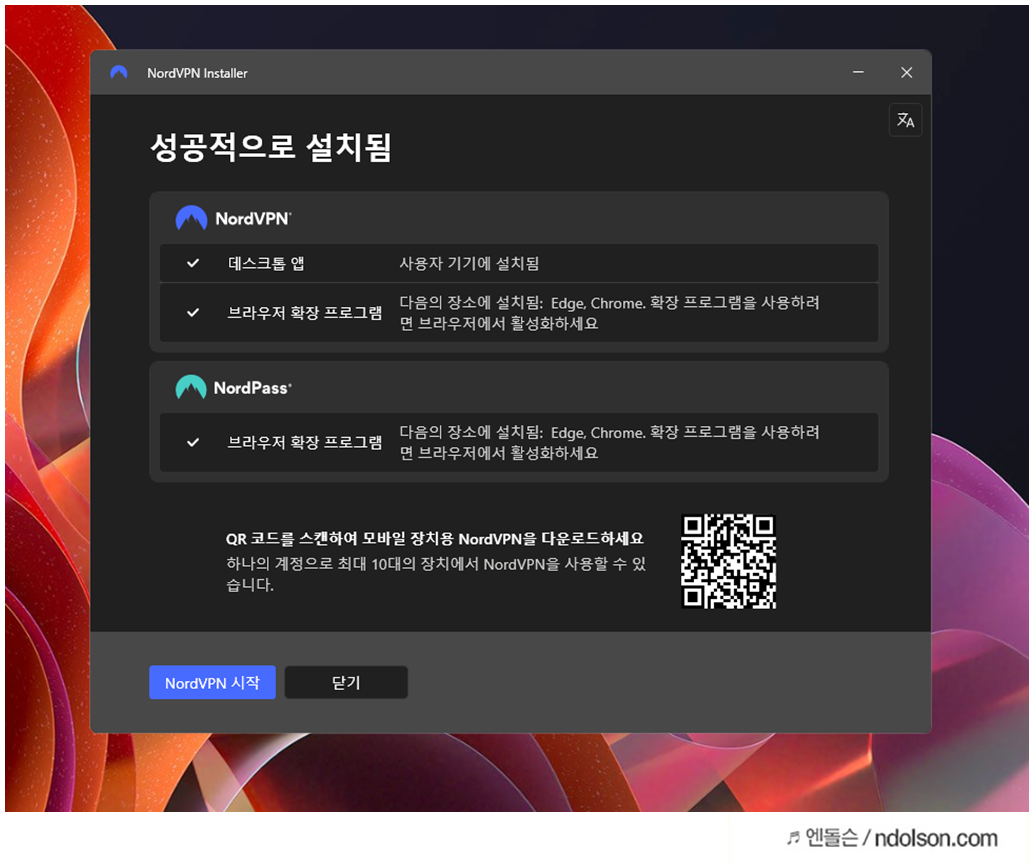Click the QR 코드를 스캔하여 bold text
The image size is (1034, 864).
(435, 538)
